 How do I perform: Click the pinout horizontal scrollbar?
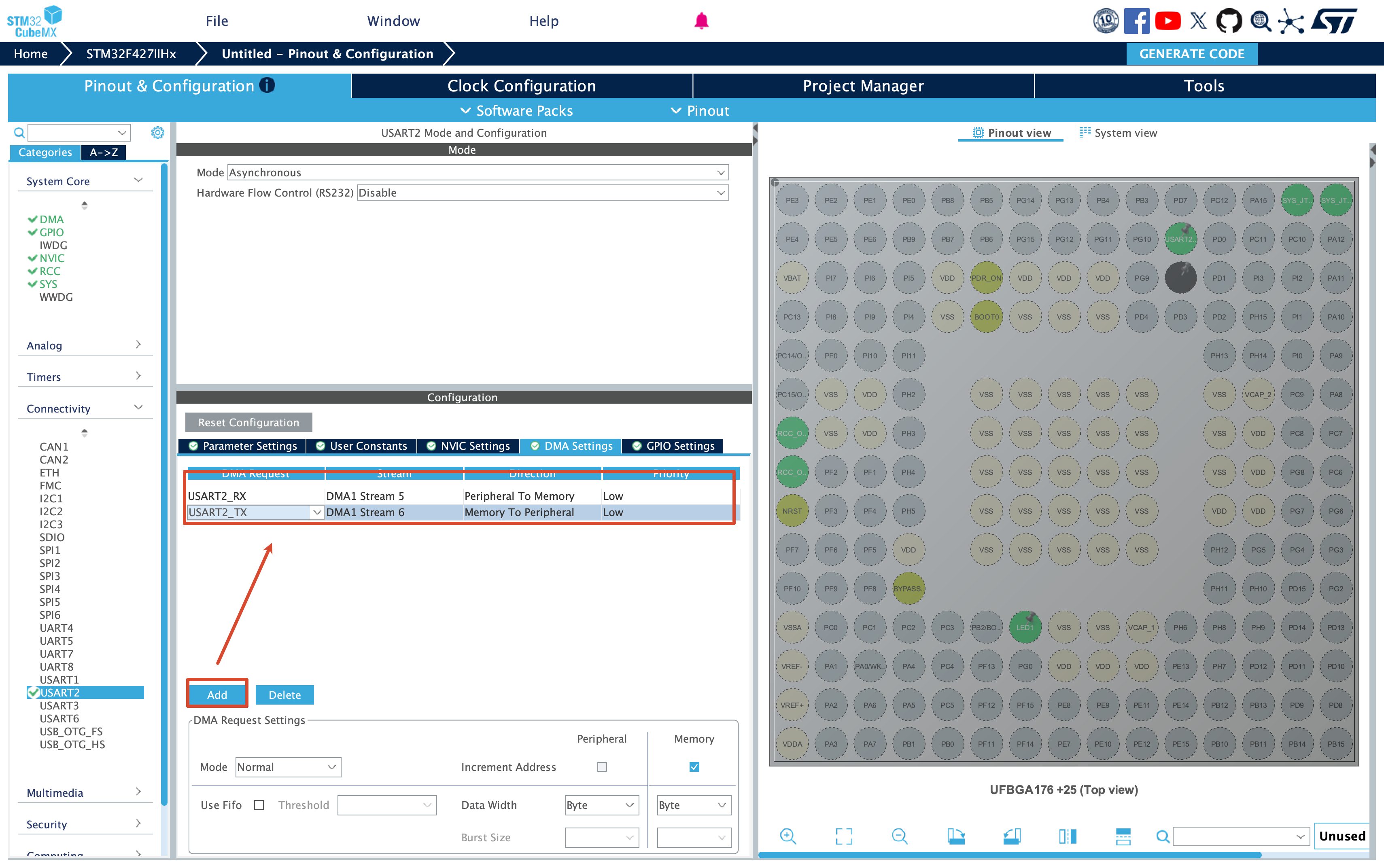click(x=1010, y=855)
